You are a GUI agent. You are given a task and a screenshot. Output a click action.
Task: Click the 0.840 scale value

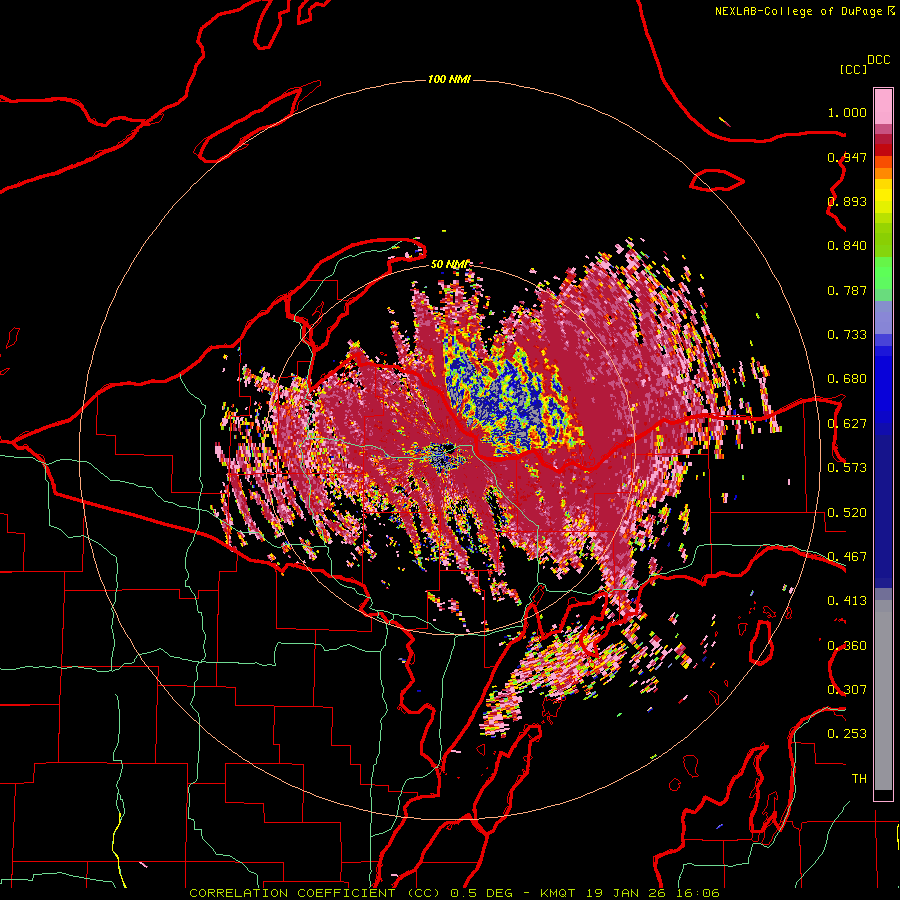click(x=847, y=246)
